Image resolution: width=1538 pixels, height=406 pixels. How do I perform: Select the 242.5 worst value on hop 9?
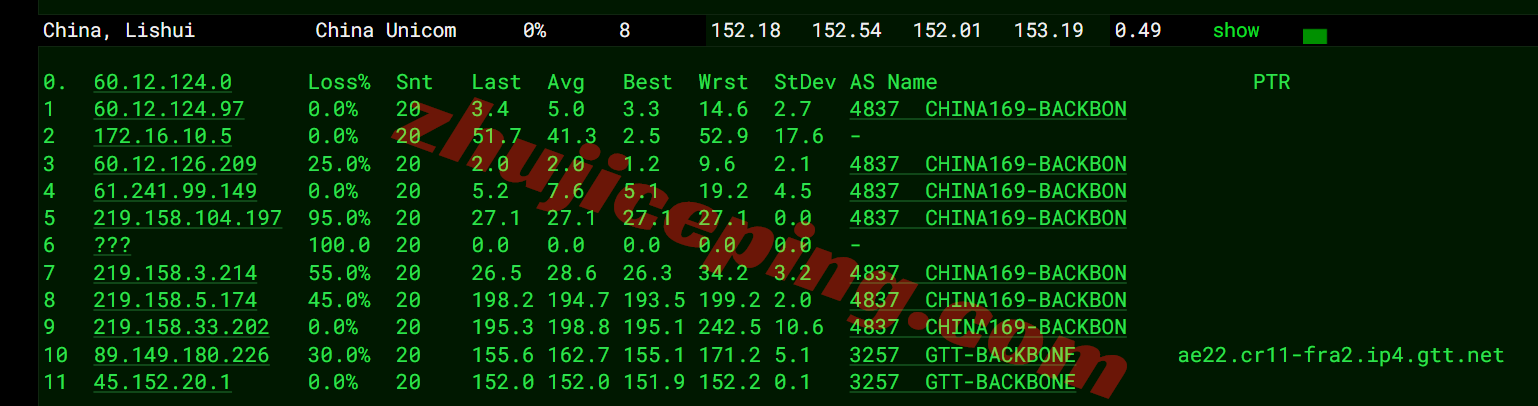[729, 327]
